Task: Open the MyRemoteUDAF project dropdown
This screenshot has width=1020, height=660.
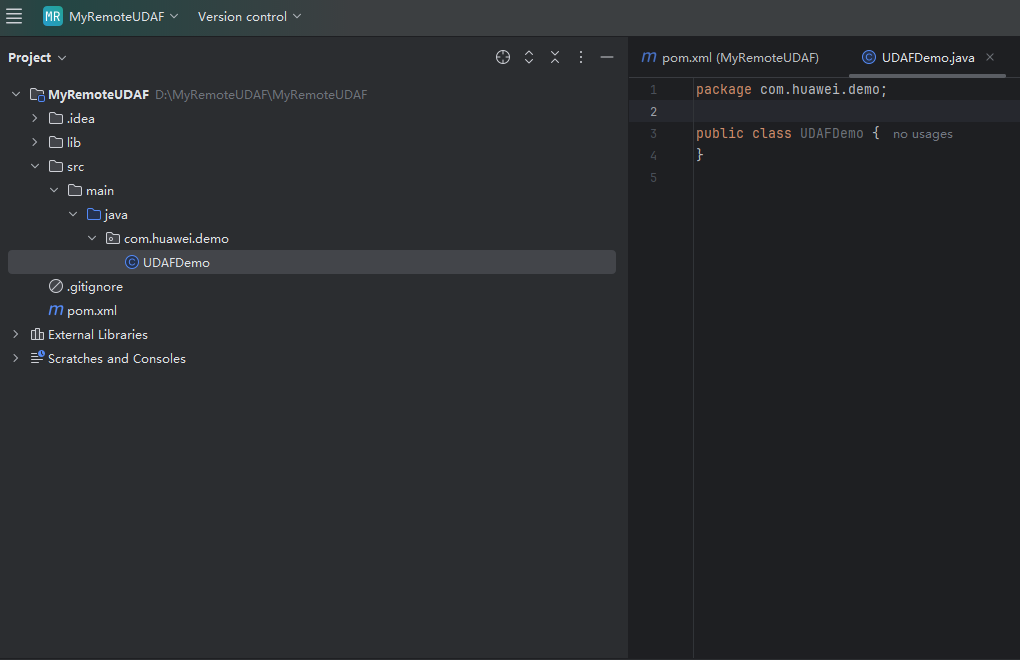Action: coord(124,16)
